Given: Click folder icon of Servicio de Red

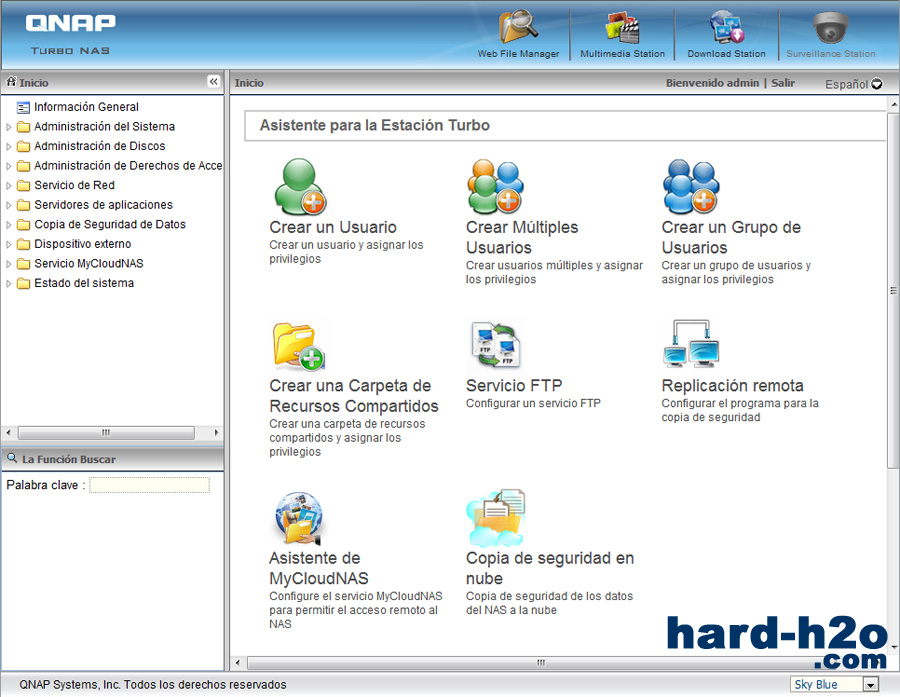Looking at the screenshot, I should point(24,185).
